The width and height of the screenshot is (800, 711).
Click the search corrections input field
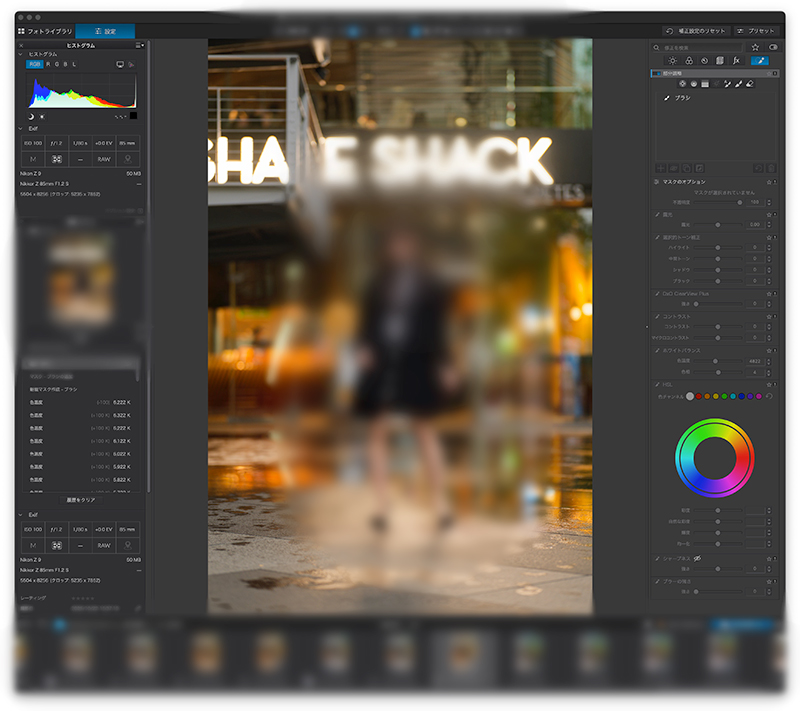pyautogui.click(x=700, y=47)
